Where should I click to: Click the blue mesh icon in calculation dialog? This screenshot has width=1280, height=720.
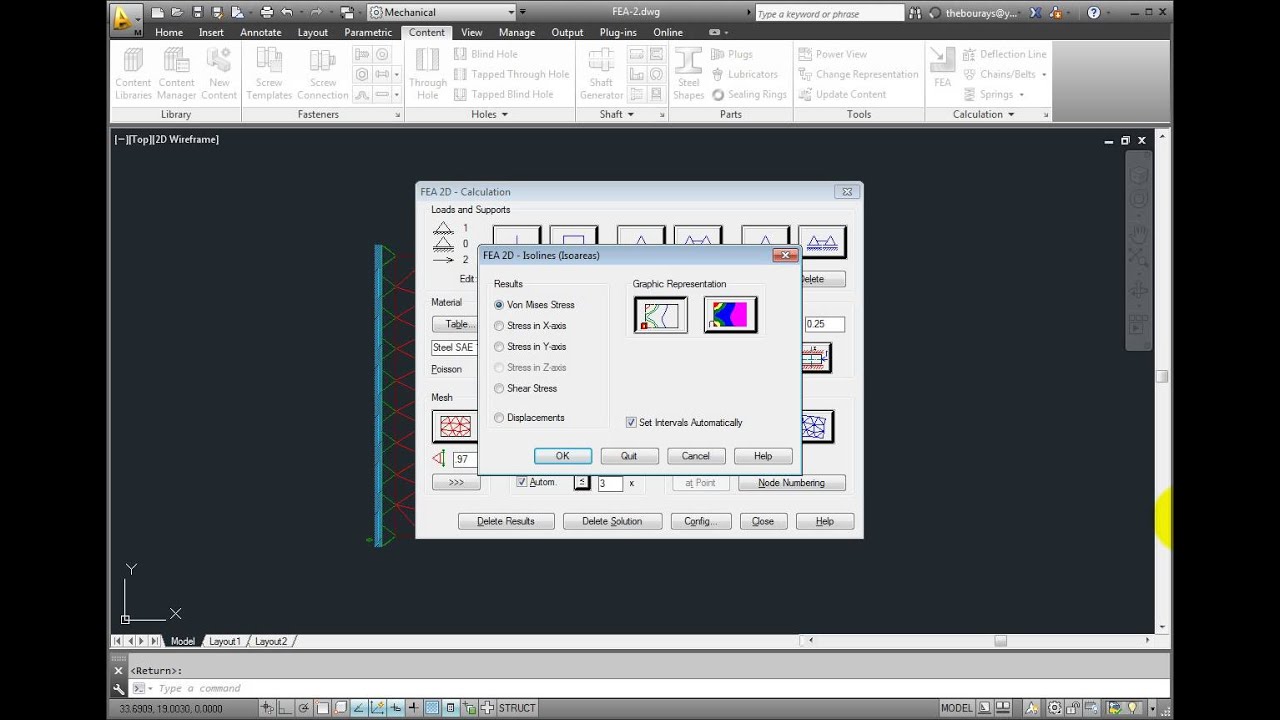pyautogui.click(x=815, y=426)
